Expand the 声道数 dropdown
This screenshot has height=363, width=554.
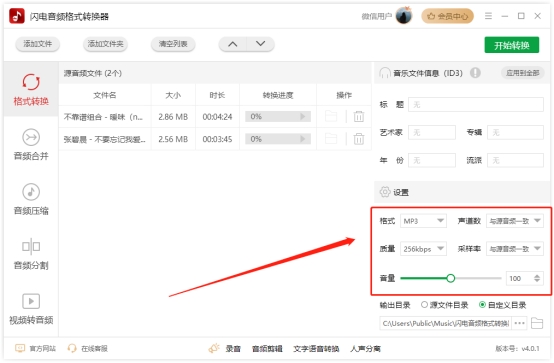(x=515, y=221)
